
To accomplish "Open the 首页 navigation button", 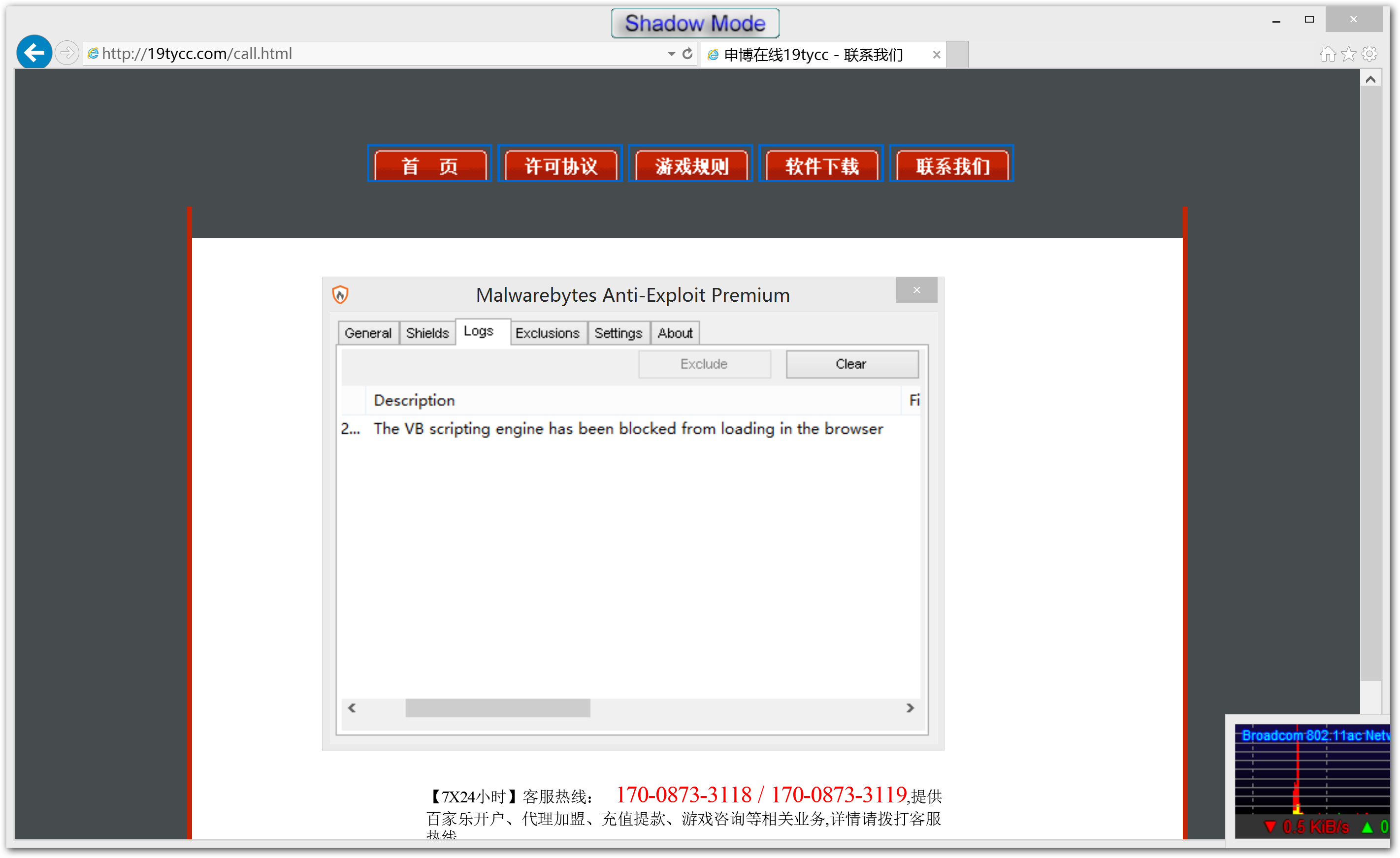I will pyautogui.click(x=429, y=164).
